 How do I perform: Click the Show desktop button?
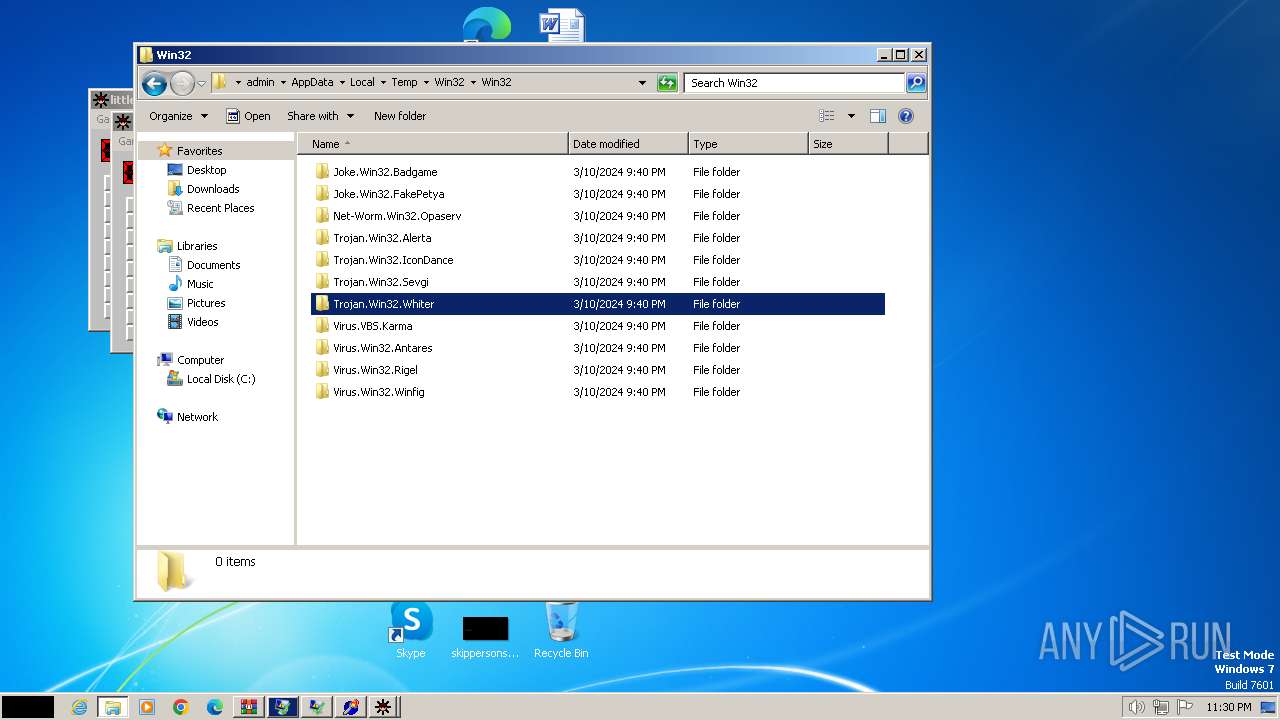pos(1269,707)
